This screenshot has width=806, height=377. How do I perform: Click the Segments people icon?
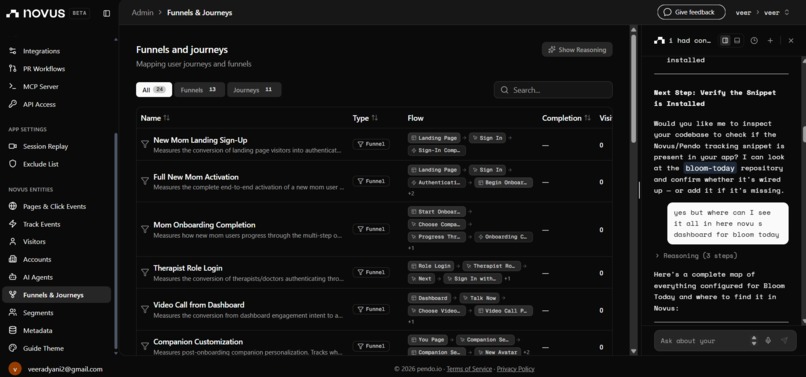click(x=13, y=313)
